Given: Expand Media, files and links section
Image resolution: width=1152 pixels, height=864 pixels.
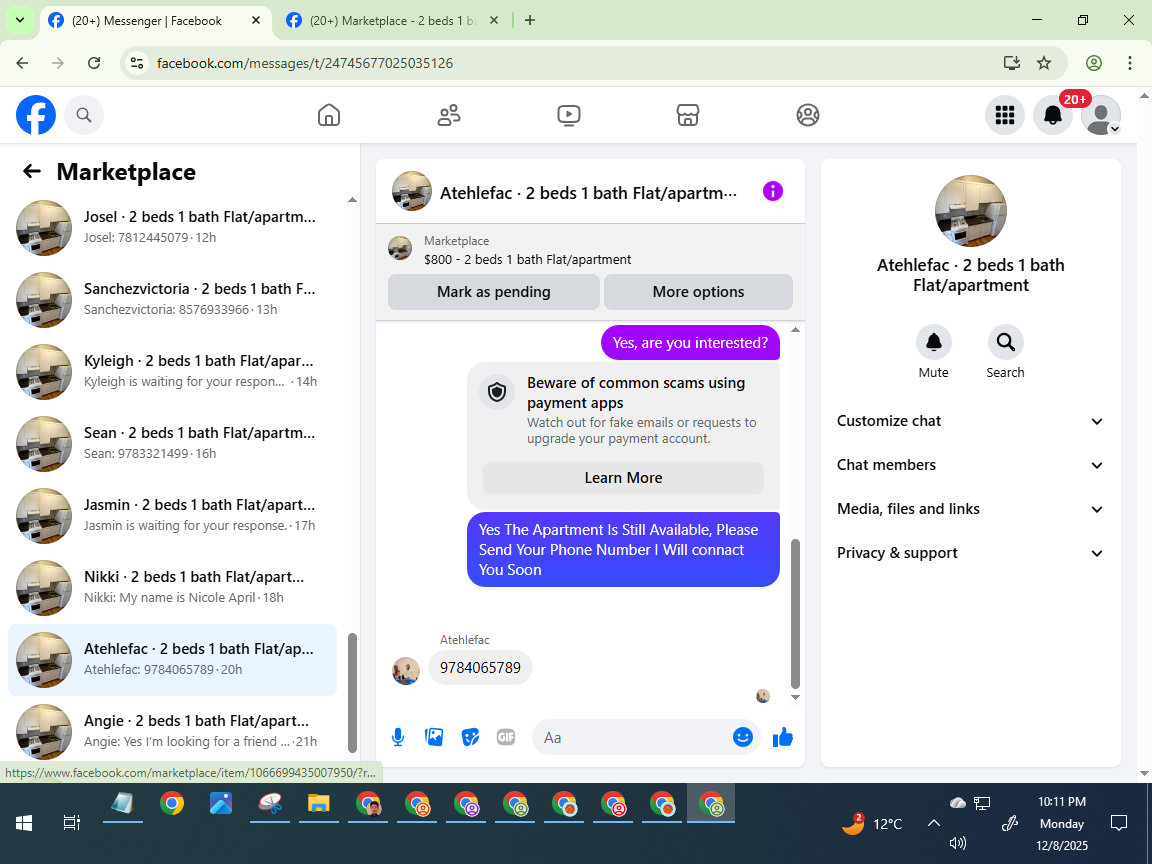Looking at the screenshot, I should point(970,509).
